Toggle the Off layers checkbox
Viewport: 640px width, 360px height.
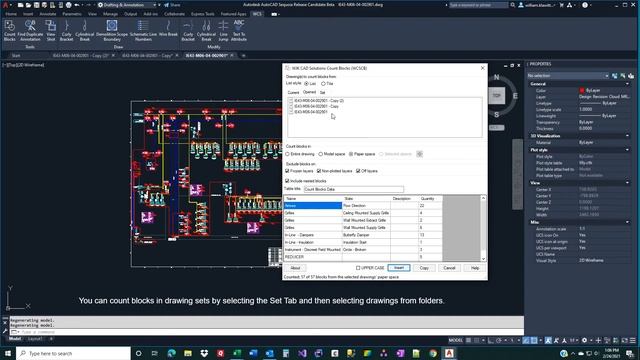click(358, 171)
